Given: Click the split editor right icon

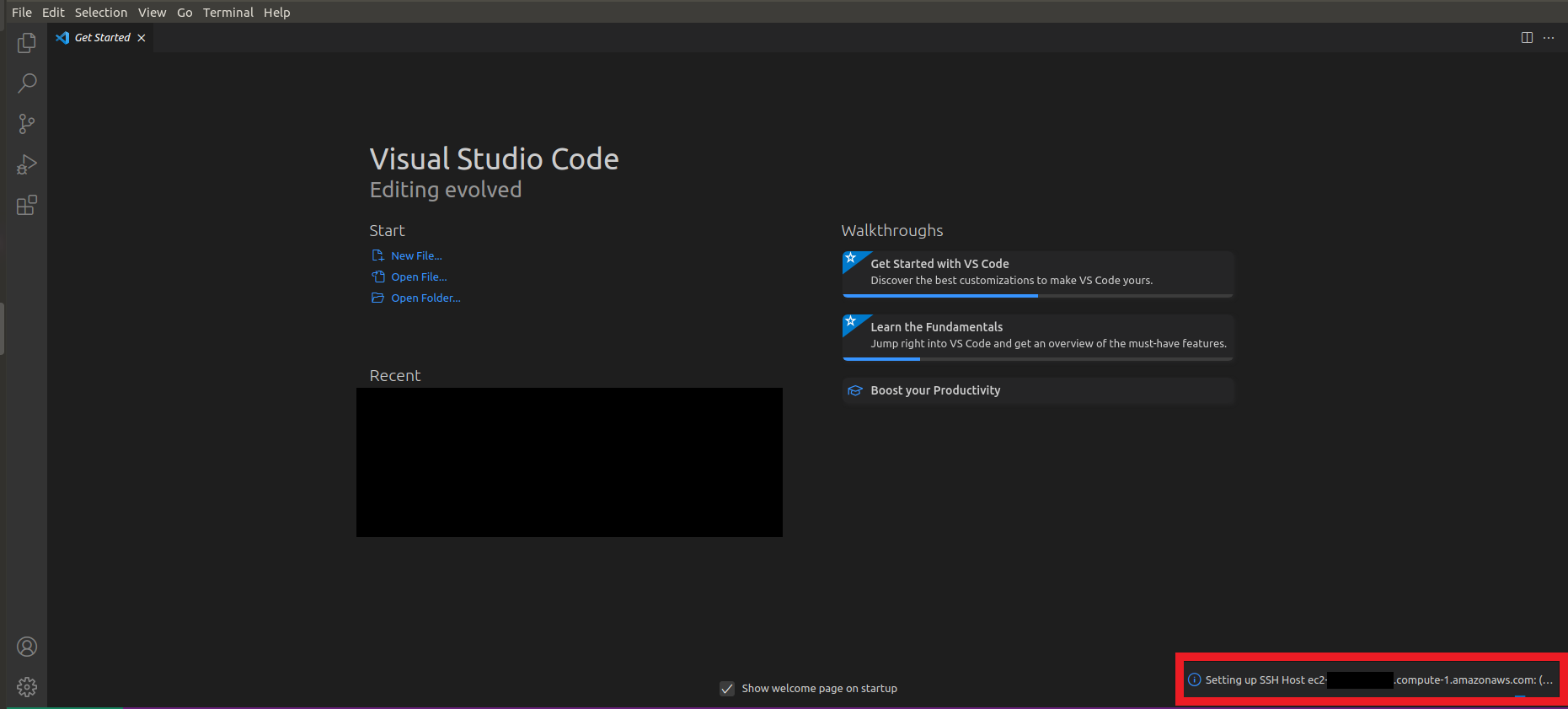Looking at the screenshot, I should pyautogui.click(x=1527, y=38).
